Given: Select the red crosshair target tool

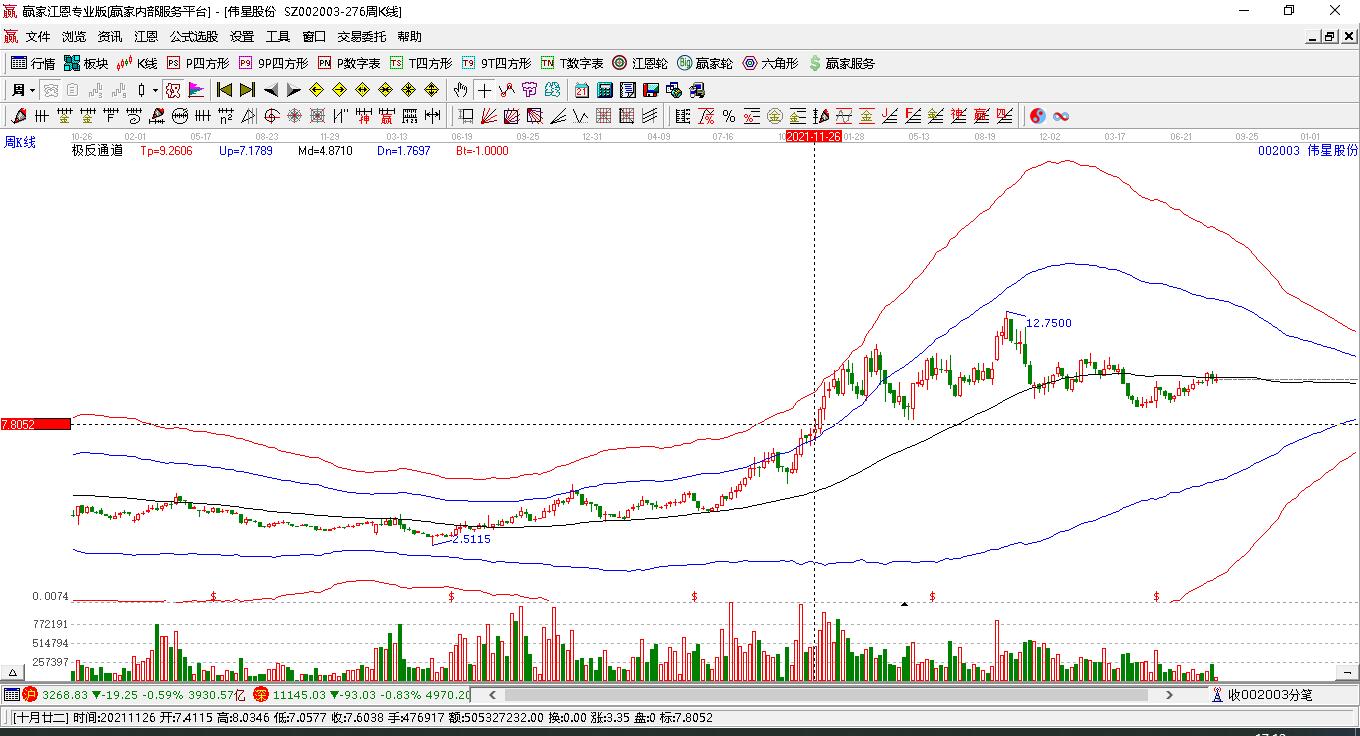Looking at the screenshot, I should [x=271, y=116].
